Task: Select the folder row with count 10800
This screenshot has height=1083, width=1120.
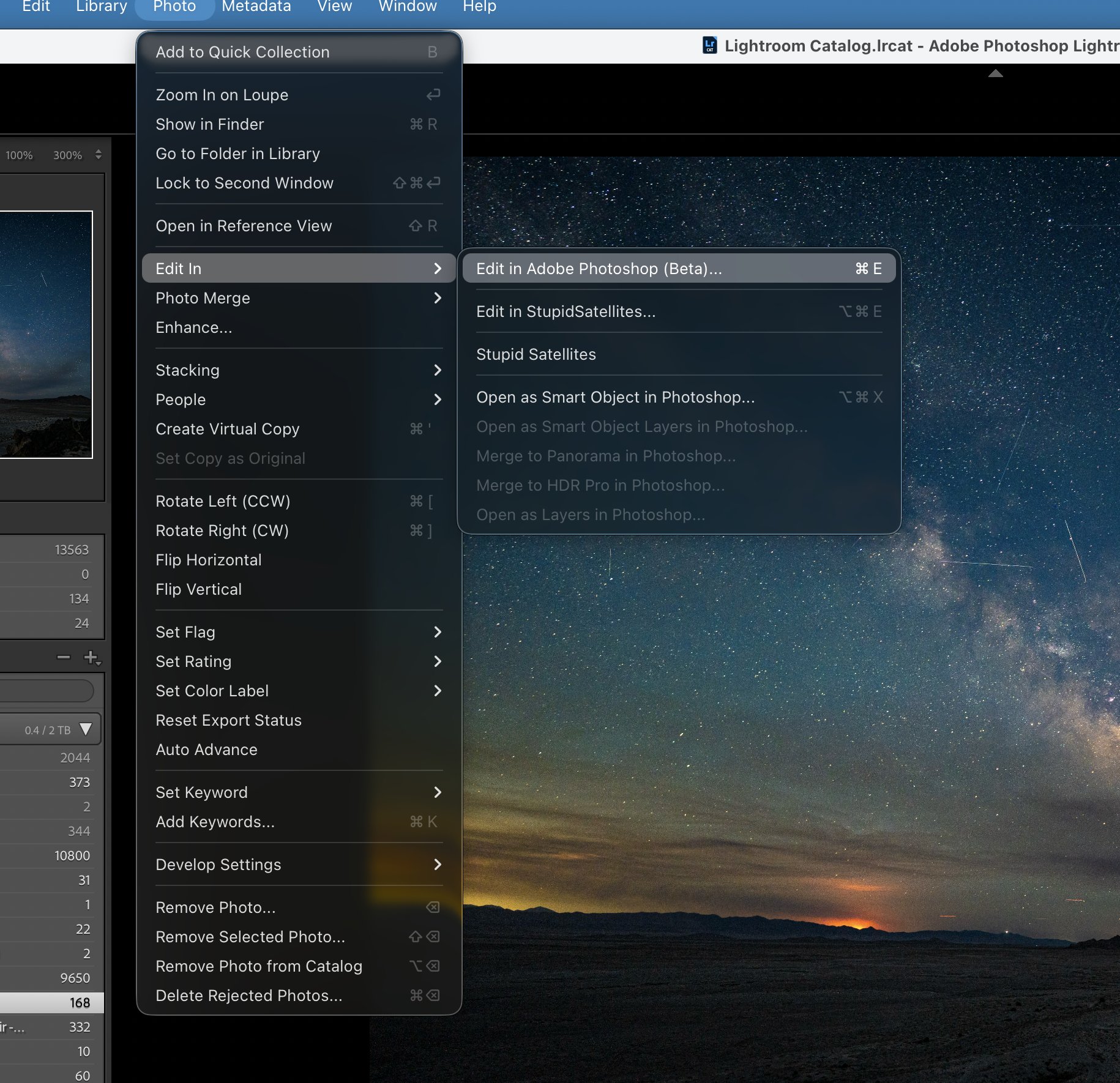Action: pyautogui.click(x=52, y=855)
